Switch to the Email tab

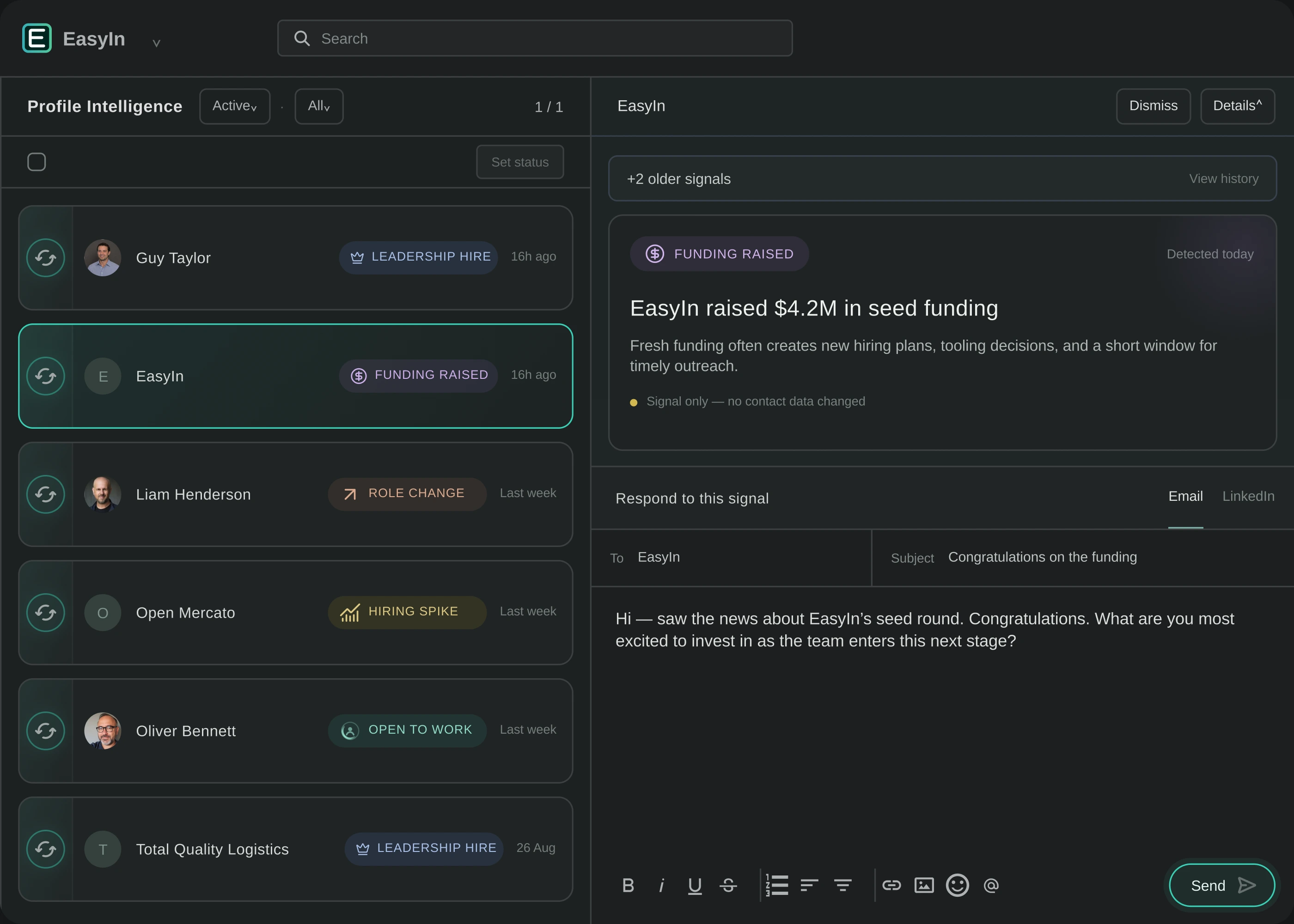click(1185, 496)
